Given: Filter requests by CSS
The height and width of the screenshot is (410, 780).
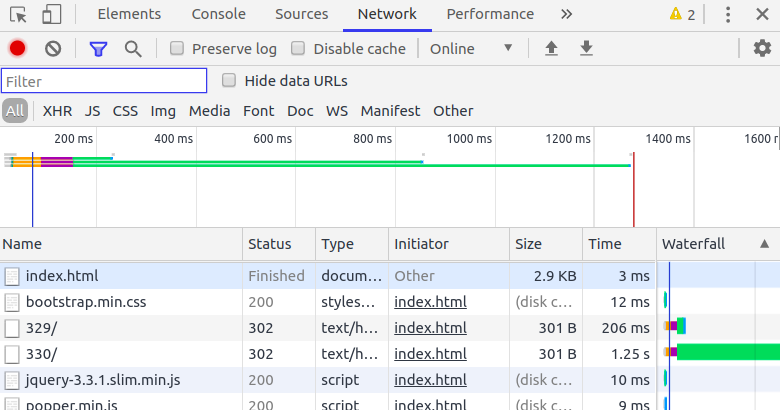Looking at the screenshot, I should pos(125,111).
